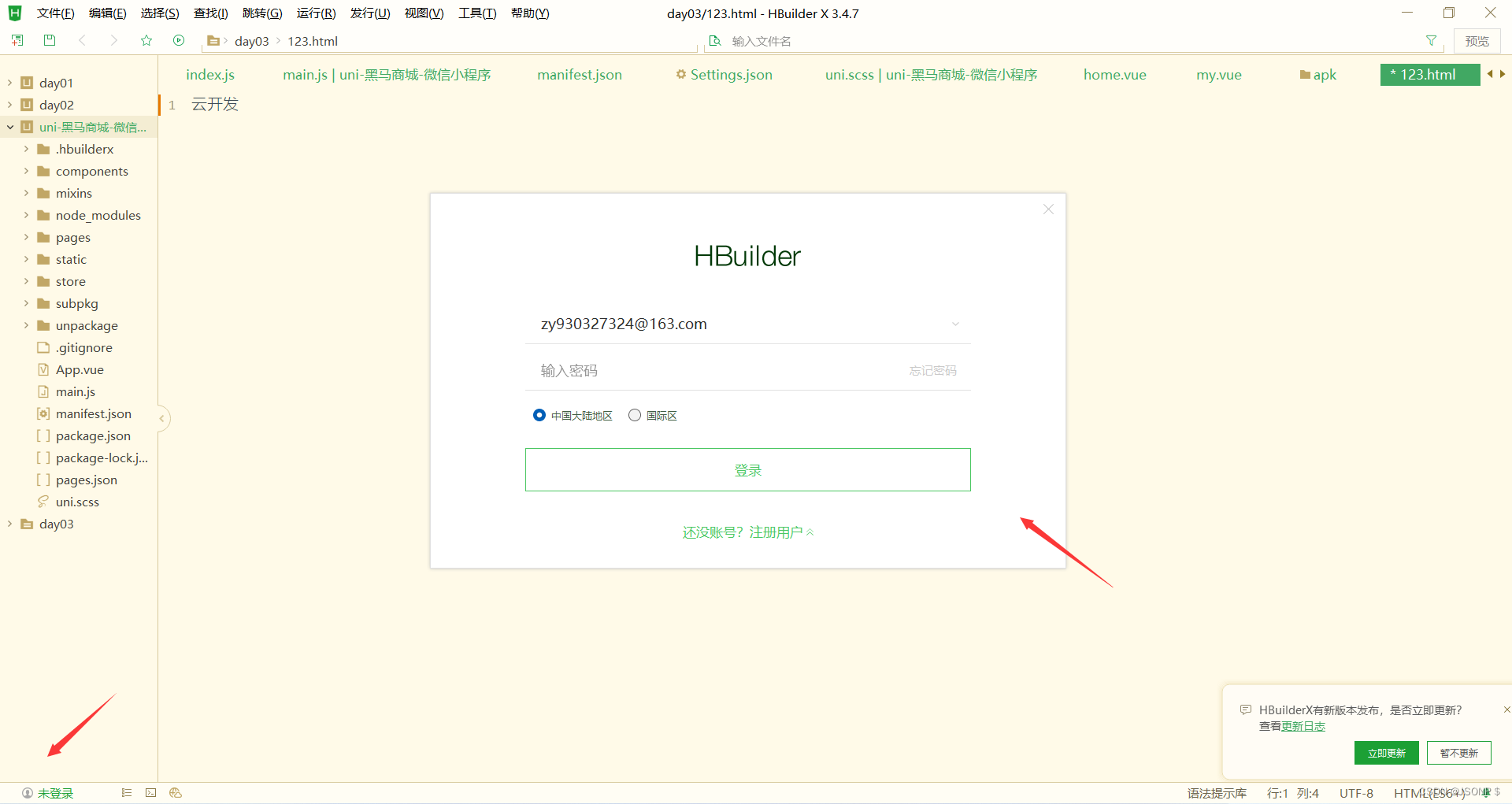Click the 忘记密码 link
The width and height of the screenshot is (1512, 804).
click(x=932, y=371)
